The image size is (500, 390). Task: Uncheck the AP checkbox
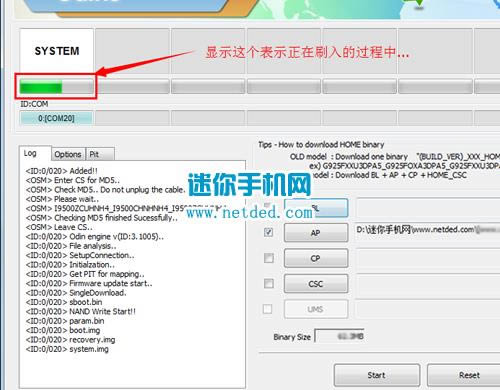tap(268, 232)
